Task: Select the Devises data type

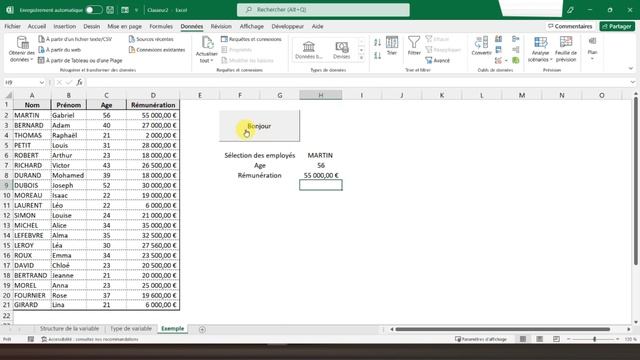Action: click(342, 50)
